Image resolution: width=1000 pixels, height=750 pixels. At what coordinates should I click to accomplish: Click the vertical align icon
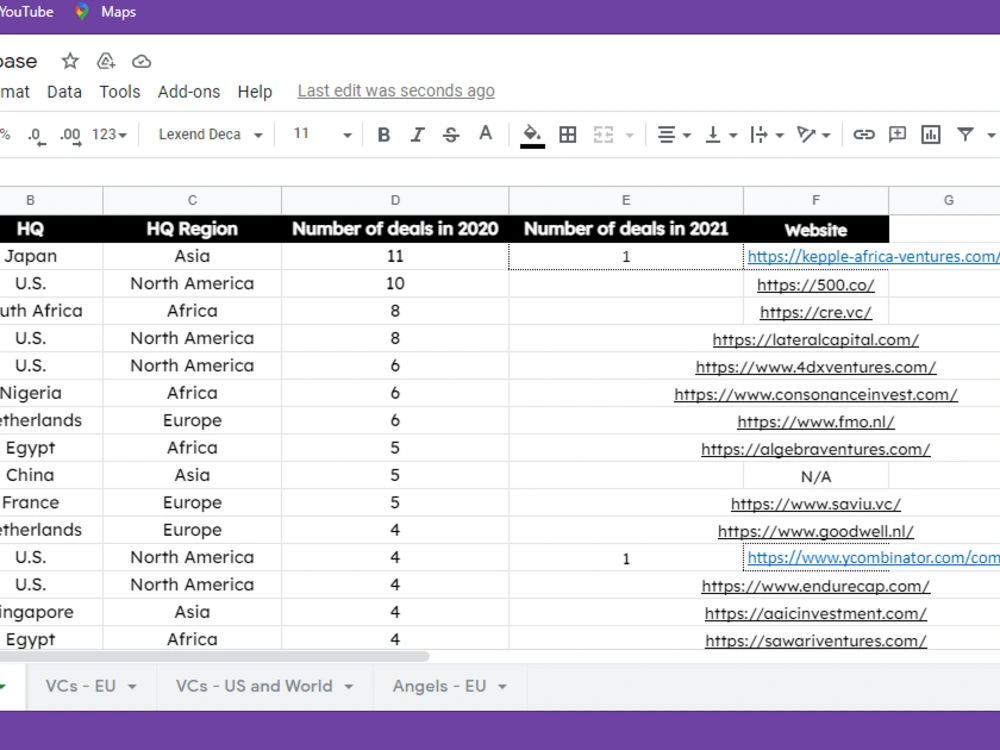tap(713, 135)
